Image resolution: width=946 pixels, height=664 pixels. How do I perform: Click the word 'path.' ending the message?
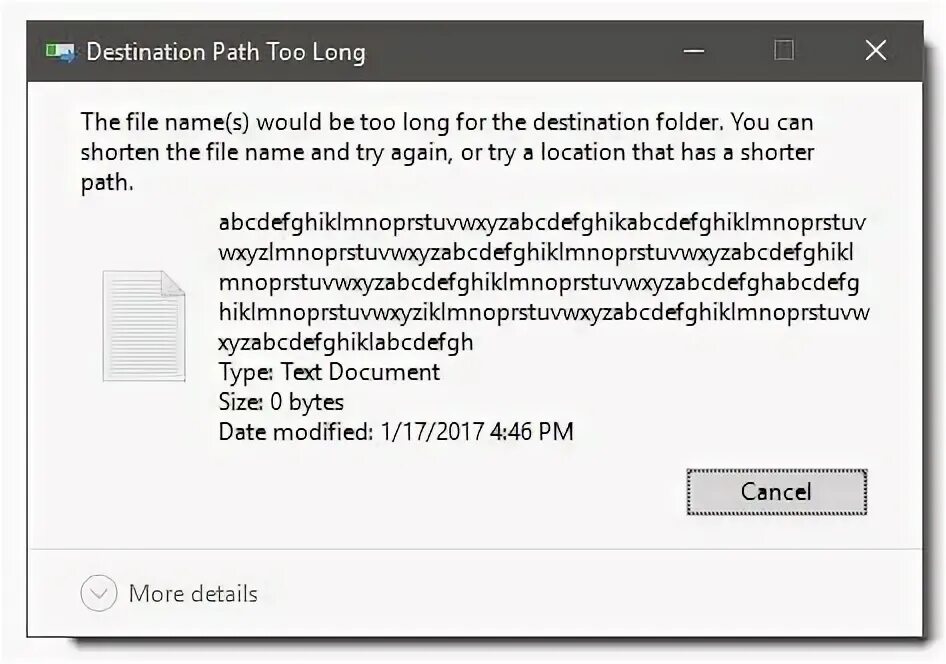tap(106, 183)
